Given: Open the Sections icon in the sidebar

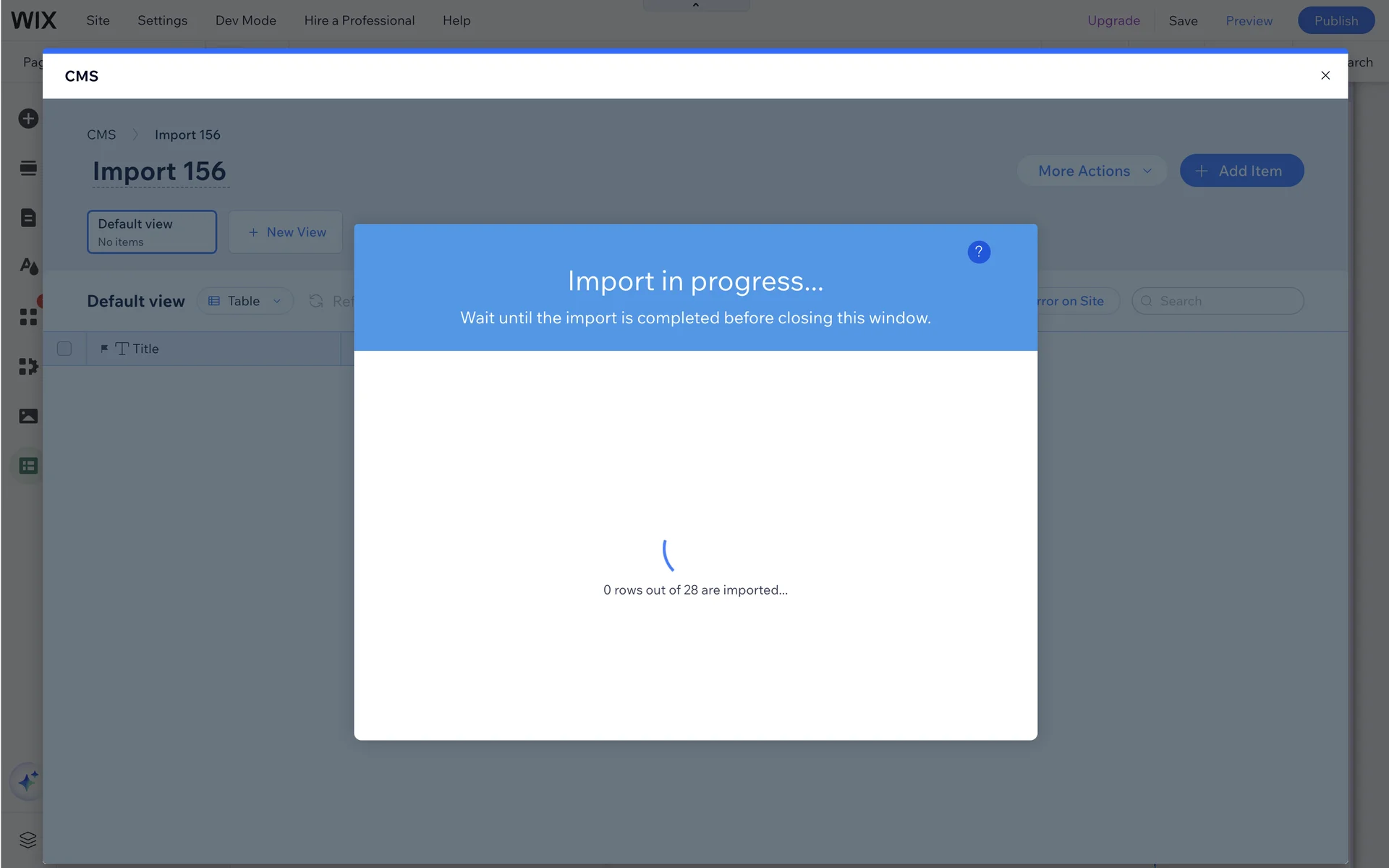Looking at the screenshot, I should (28, 169).
